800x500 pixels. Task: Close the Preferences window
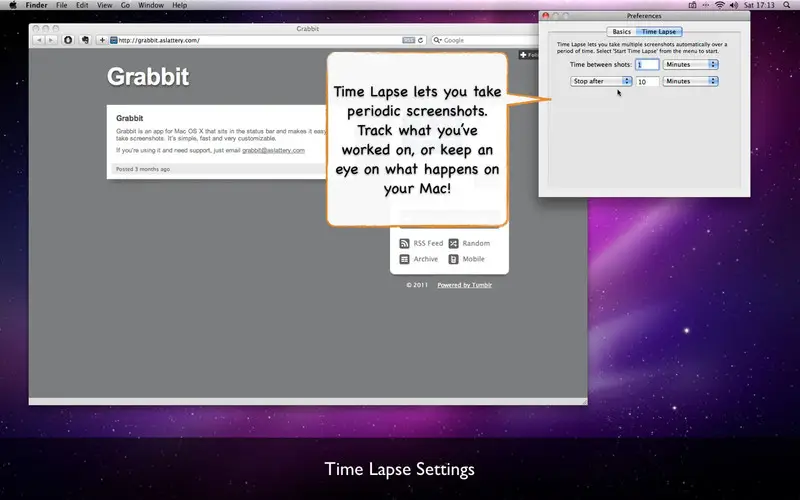point(545,16)
